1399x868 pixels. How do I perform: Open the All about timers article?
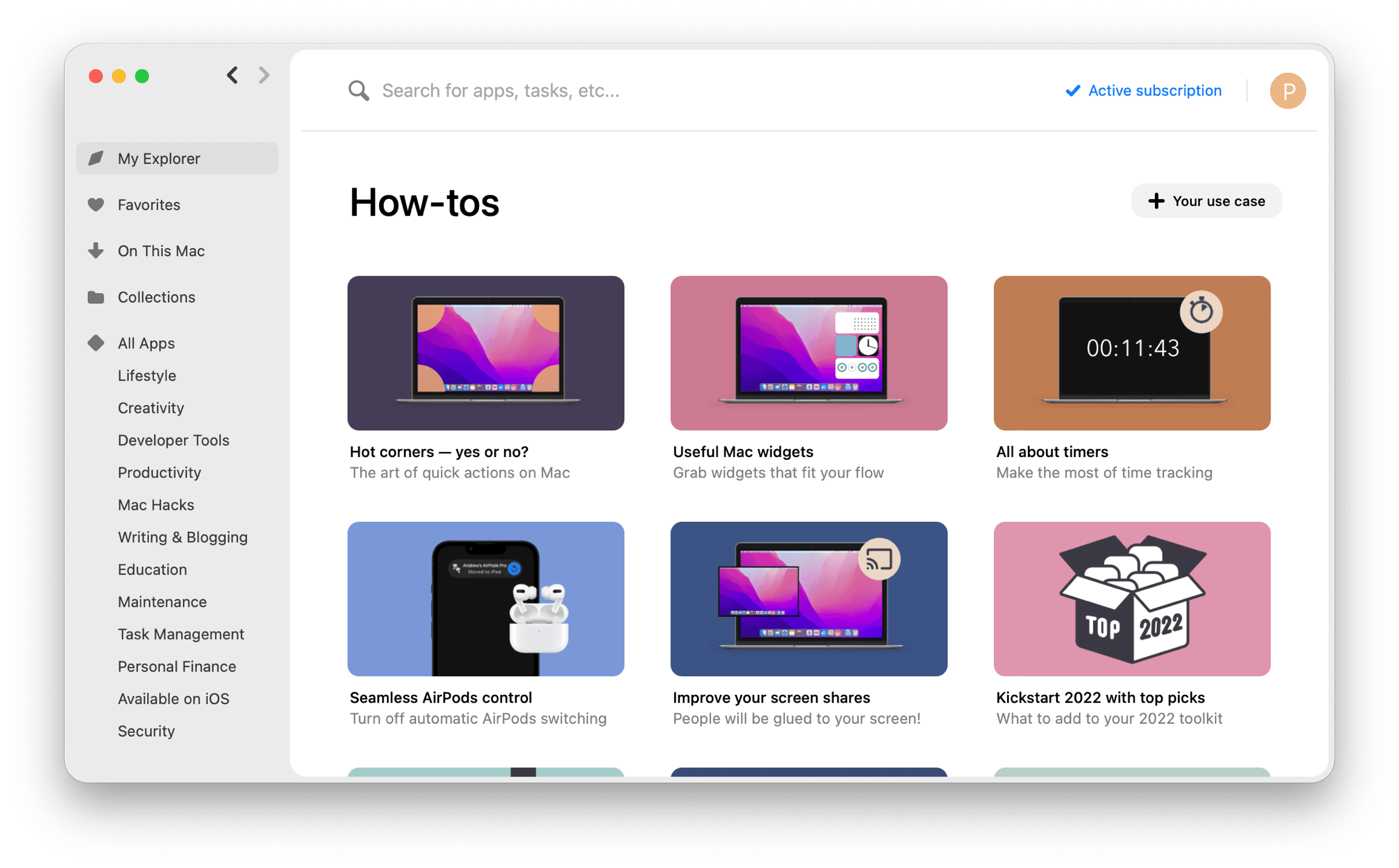[x=1131, y=353]
